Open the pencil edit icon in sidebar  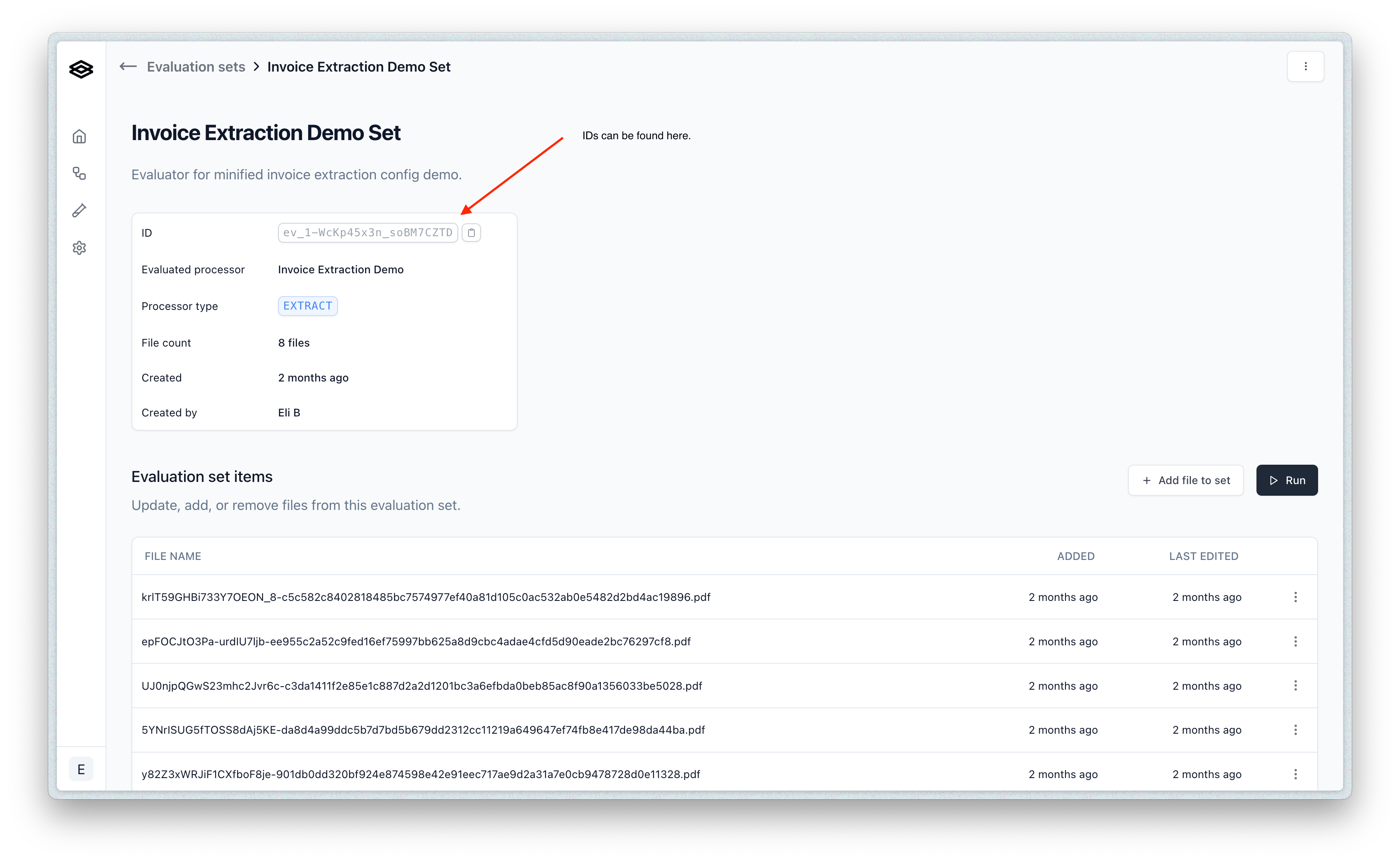pos(79,211)
